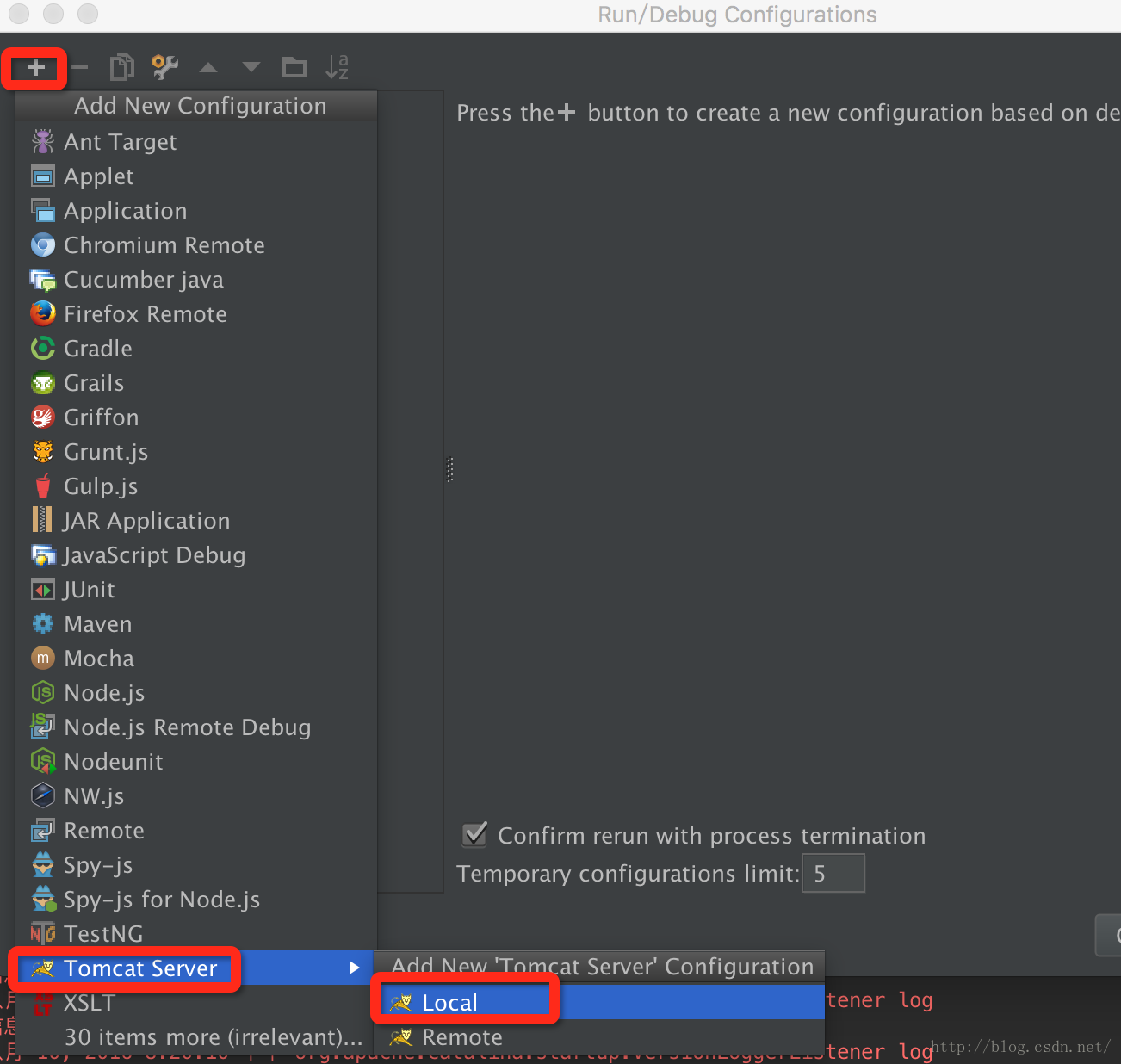Select the JavaScript Debug icon
Image resolution: width=1121 pixels, height=1064 pixels.
click(x=43, y=555)
